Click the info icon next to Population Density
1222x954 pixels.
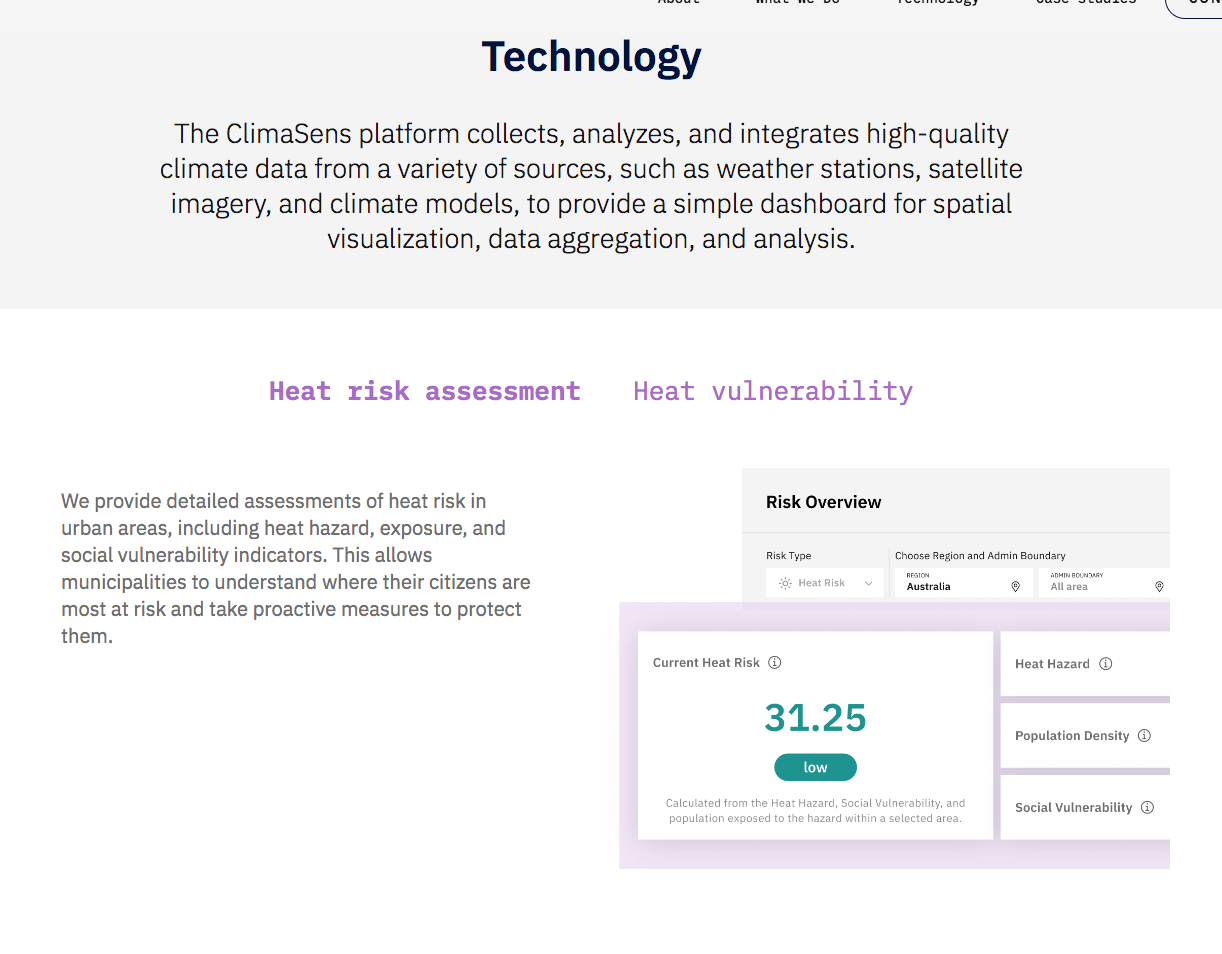tap(1143, 735)
